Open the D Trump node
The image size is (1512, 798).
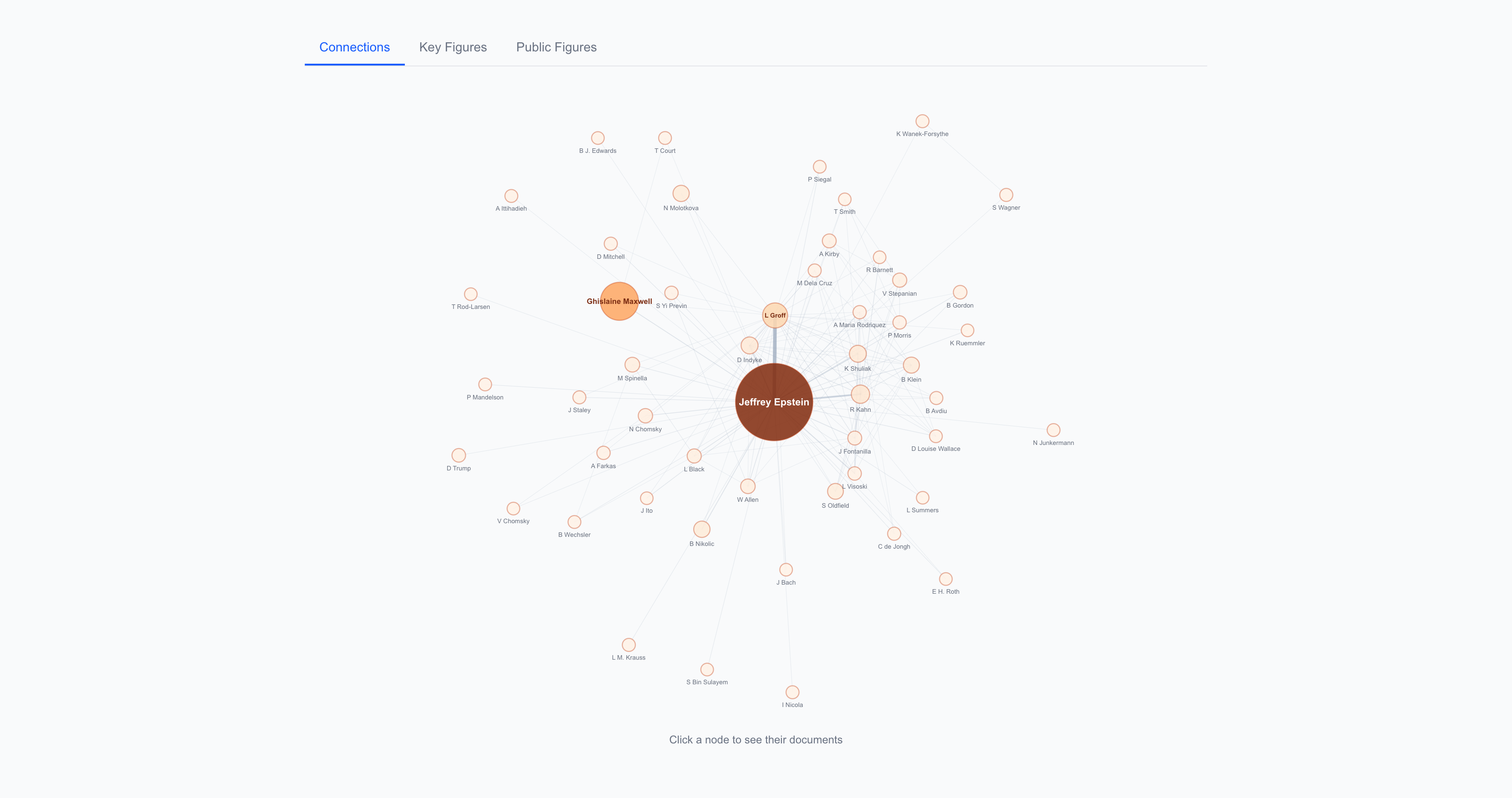click(459, 455)
